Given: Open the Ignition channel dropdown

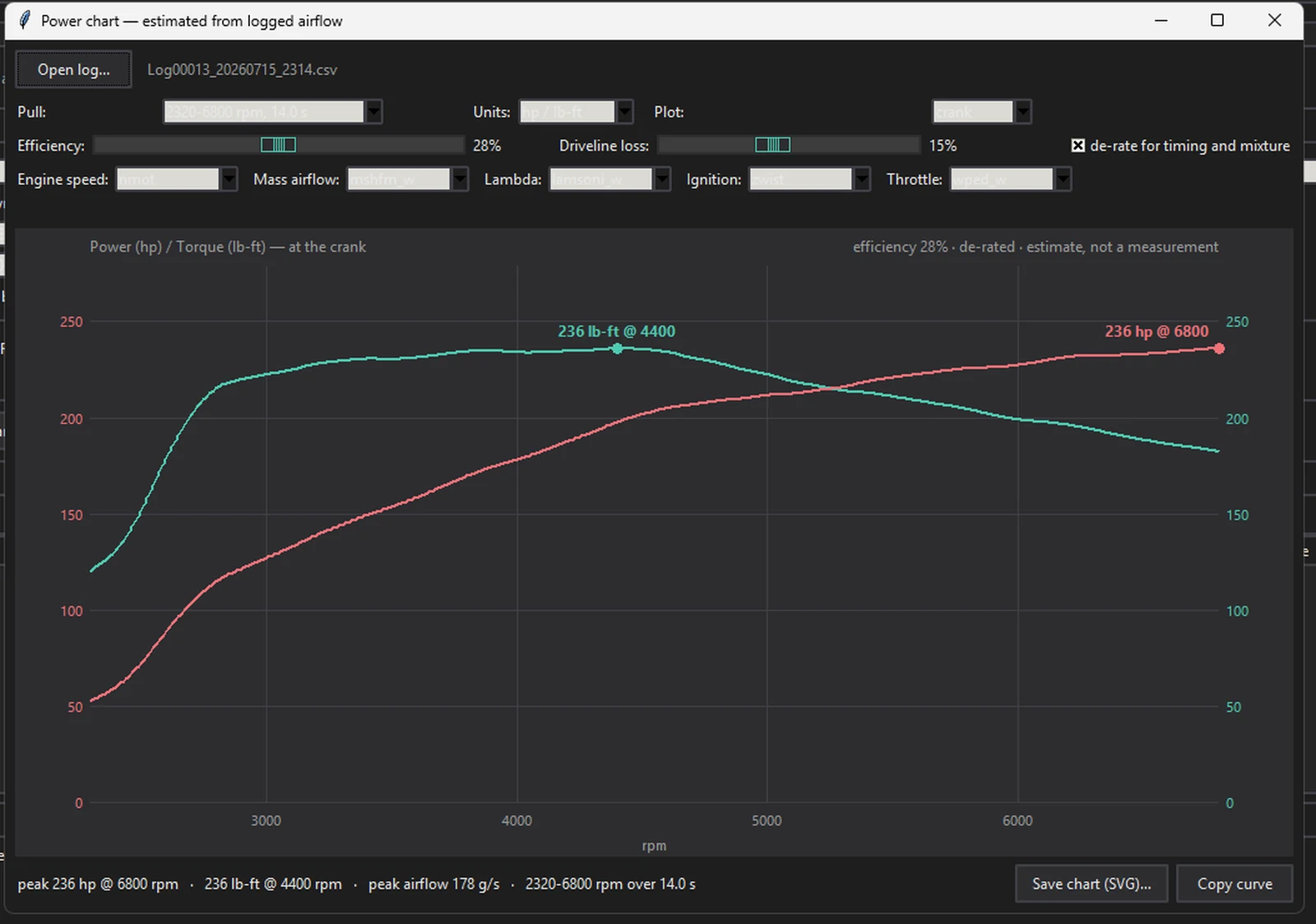Looking at the screenshot, I should point(809,179).
